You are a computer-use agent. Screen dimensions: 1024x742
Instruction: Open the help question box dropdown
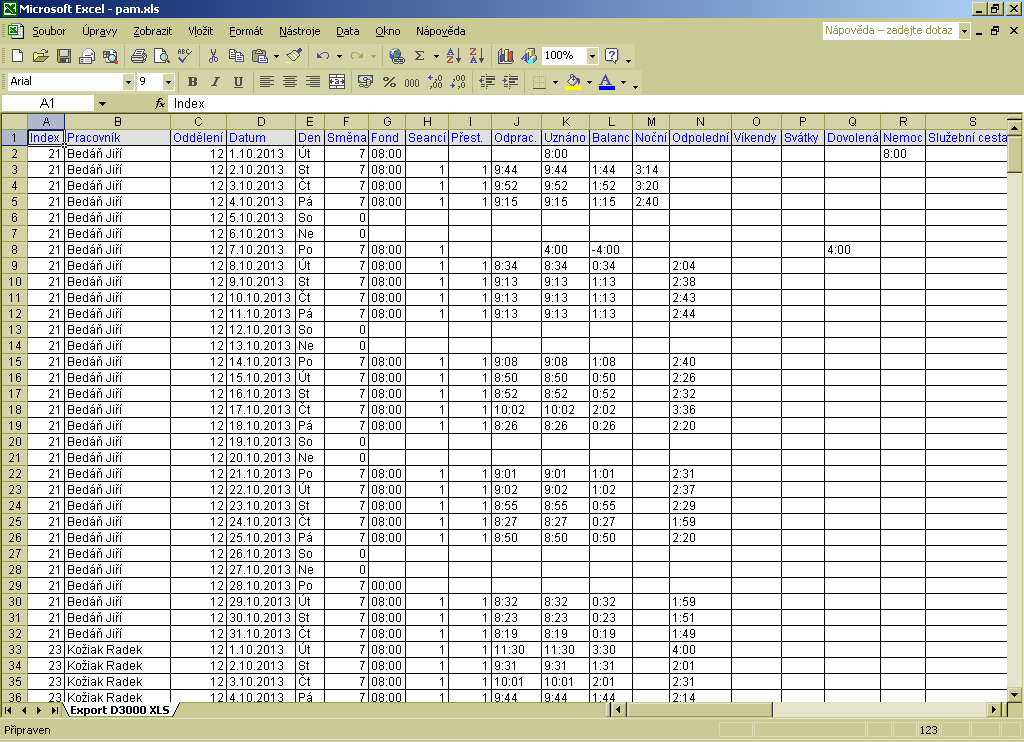pos(964,31)
